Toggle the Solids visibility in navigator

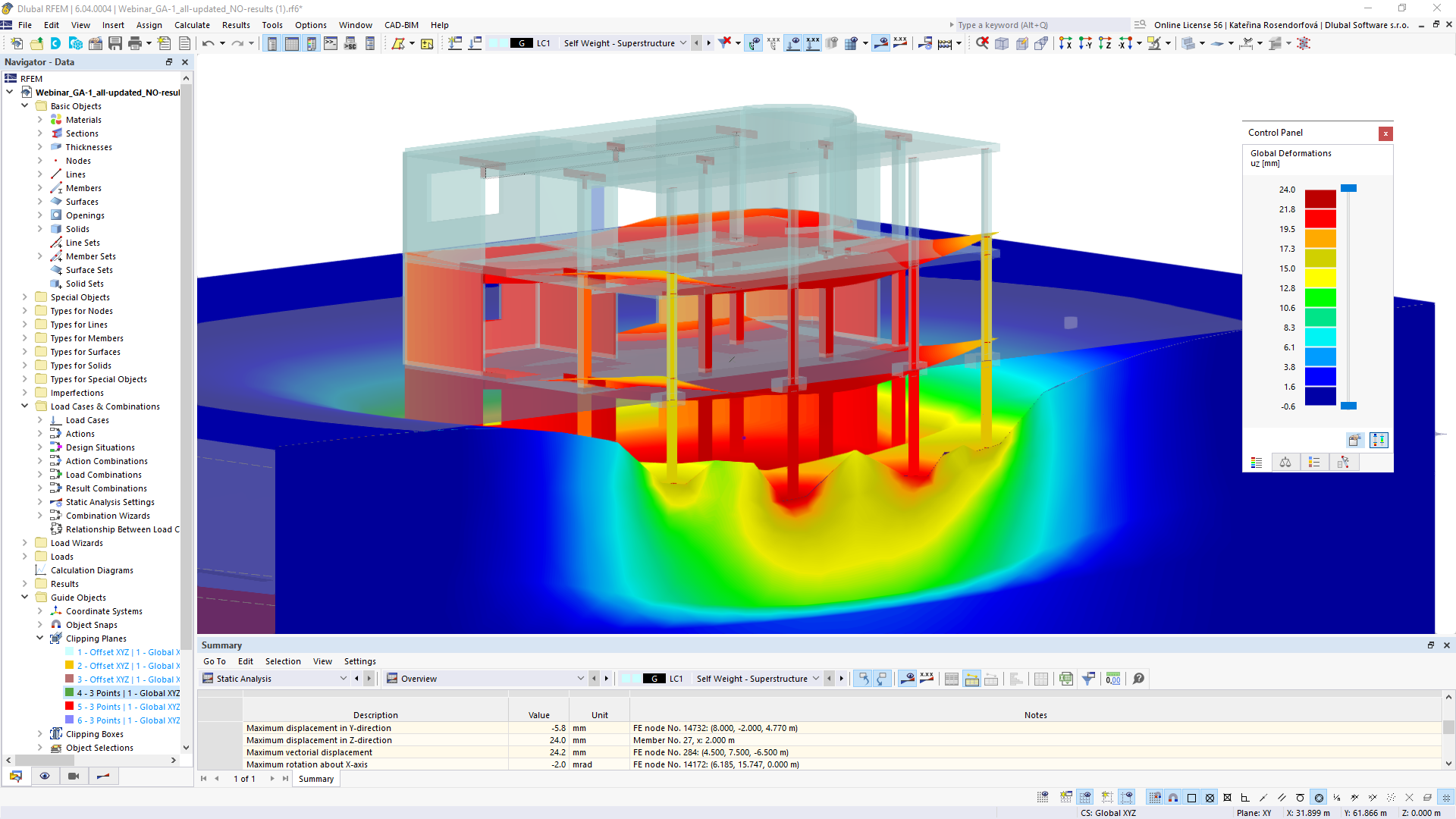coord(77,228)
